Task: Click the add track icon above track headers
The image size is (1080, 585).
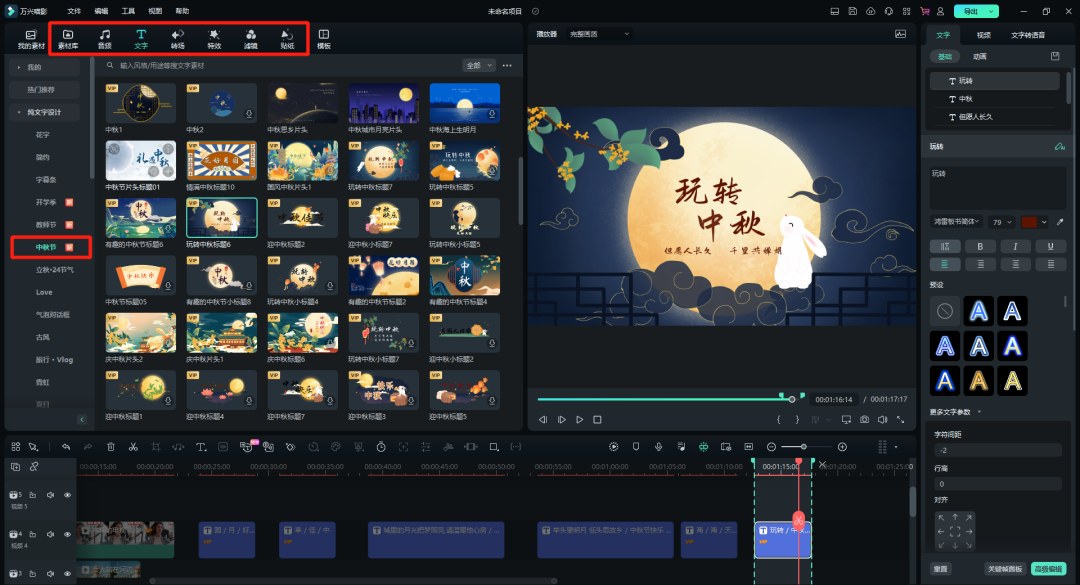Action: coord(15,466)
